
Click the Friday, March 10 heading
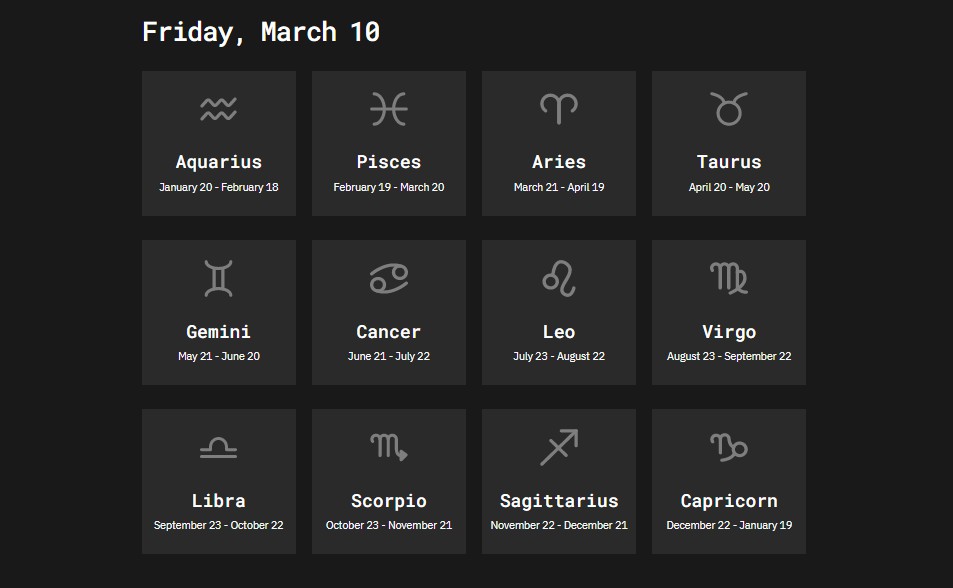[262, 31]
